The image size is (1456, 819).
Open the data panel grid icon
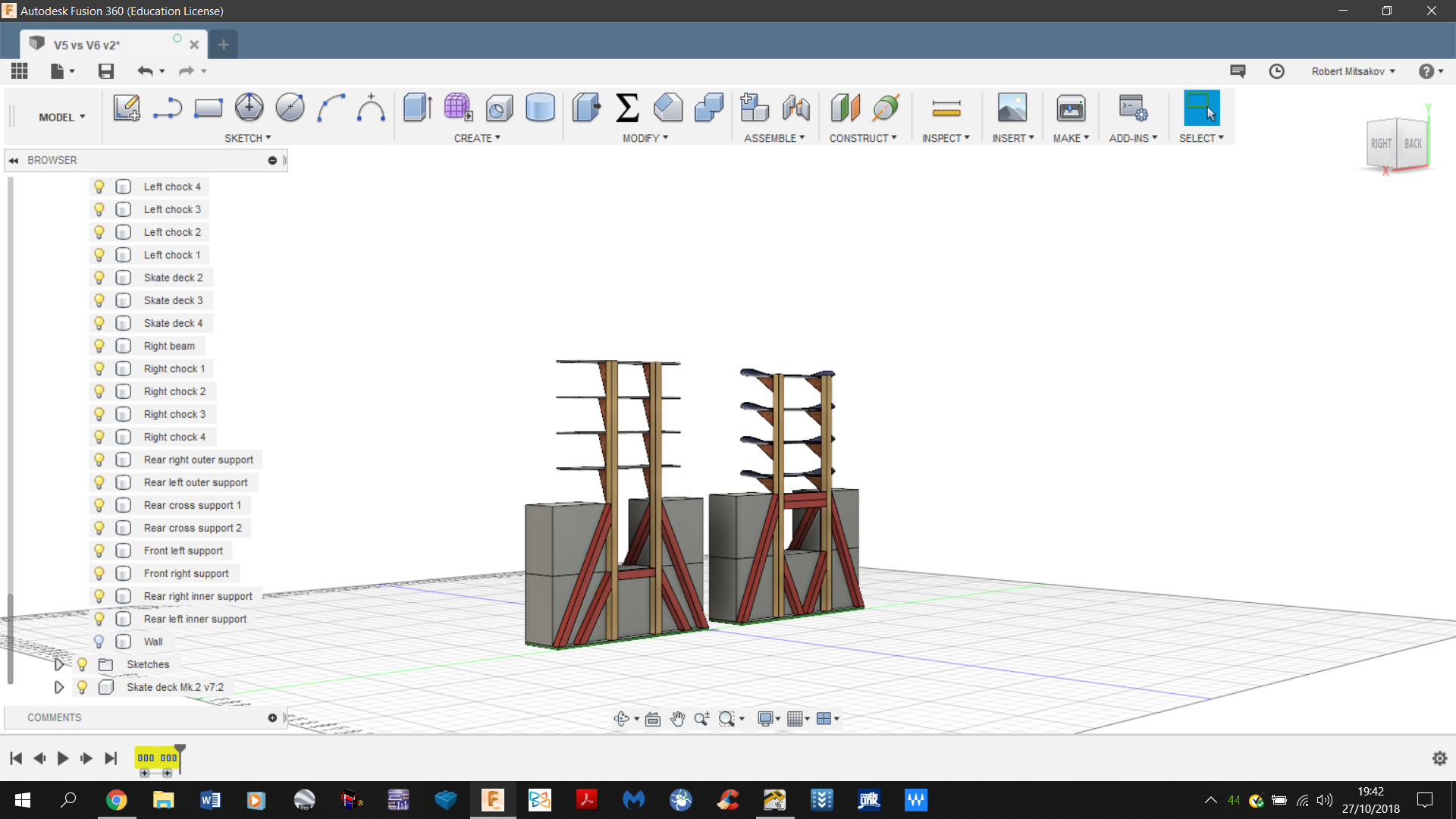click(20, 71)
